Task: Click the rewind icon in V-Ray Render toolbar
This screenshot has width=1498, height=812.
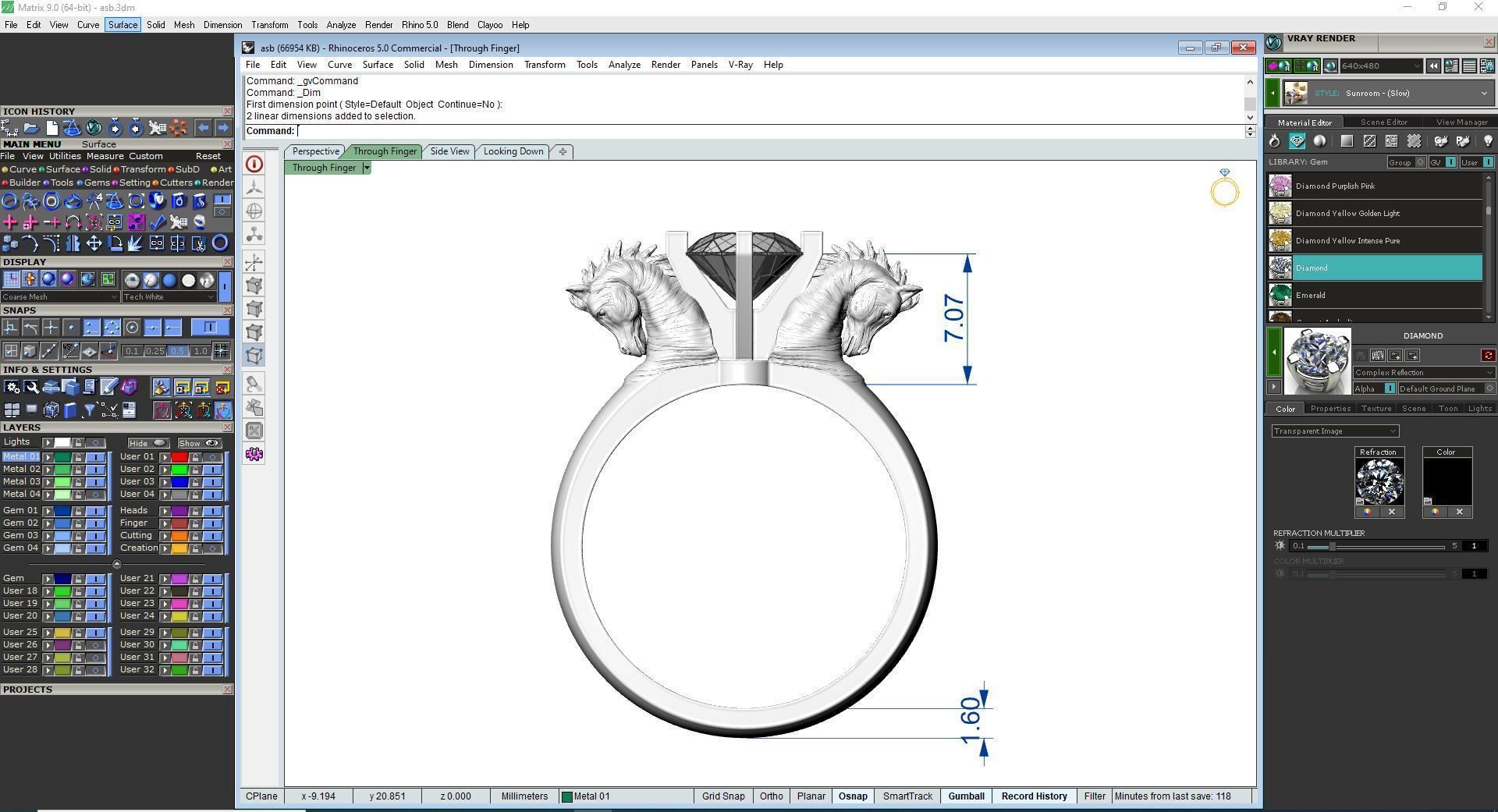Action: pos(1433,66)
